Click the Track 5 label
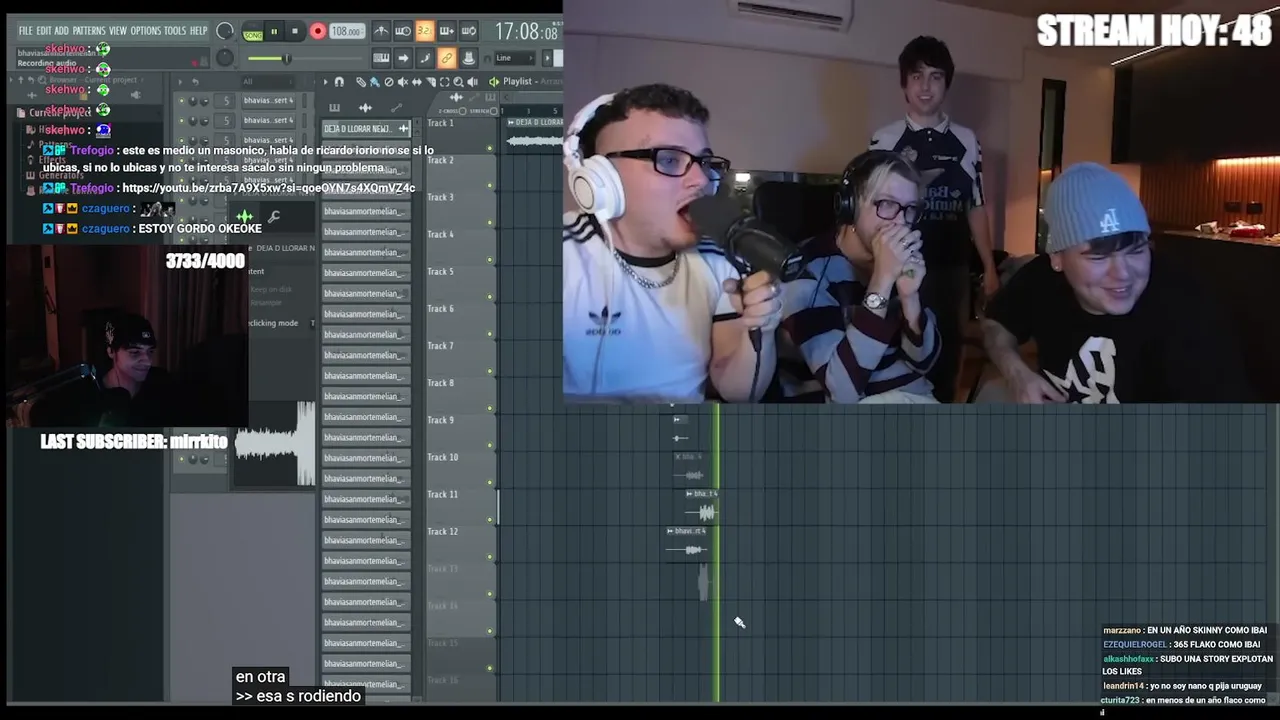 click(440, 271)
